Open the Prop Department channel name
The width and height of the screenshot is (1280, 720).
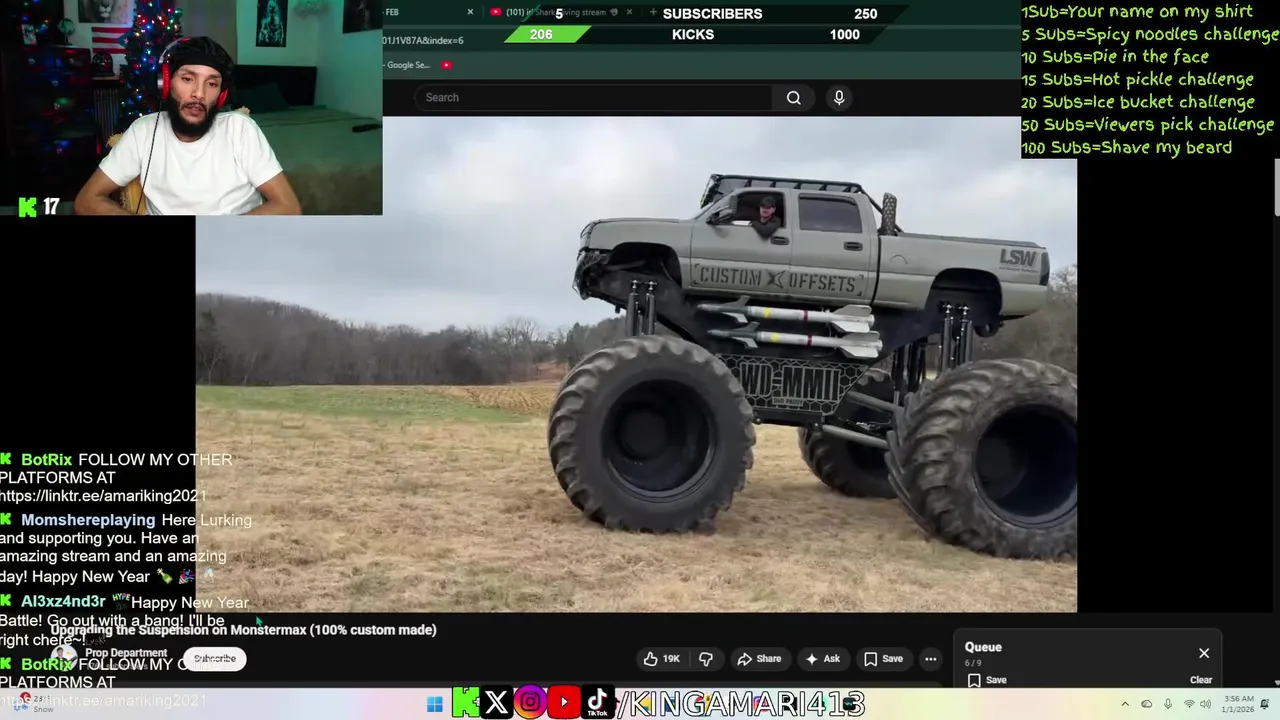point(126,653)
